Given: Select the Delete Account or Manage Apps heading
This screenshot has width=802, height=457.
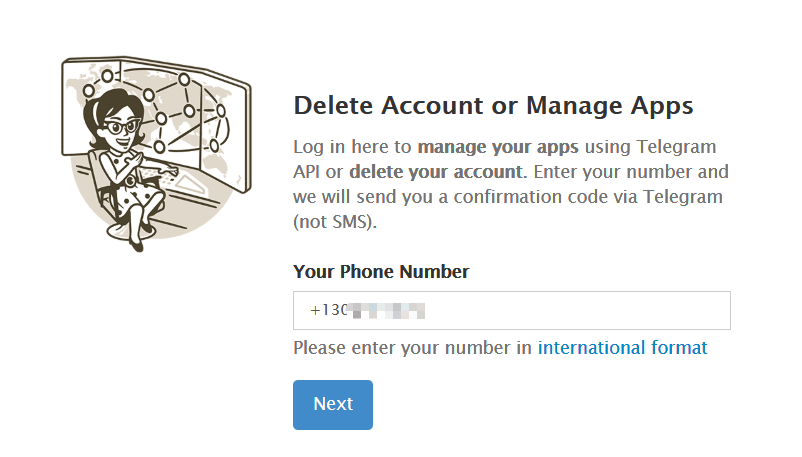Looking at the screenshot, I should coord(493,106).
